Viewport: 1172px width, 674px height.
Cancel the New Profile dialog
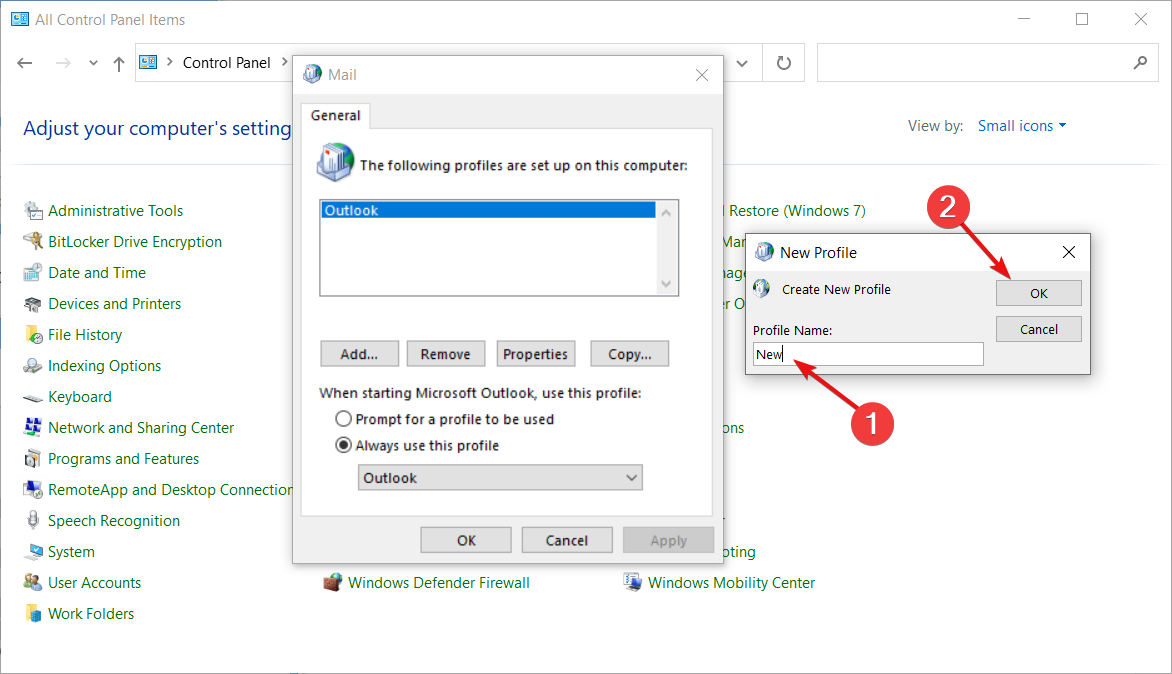(1039, 330)
